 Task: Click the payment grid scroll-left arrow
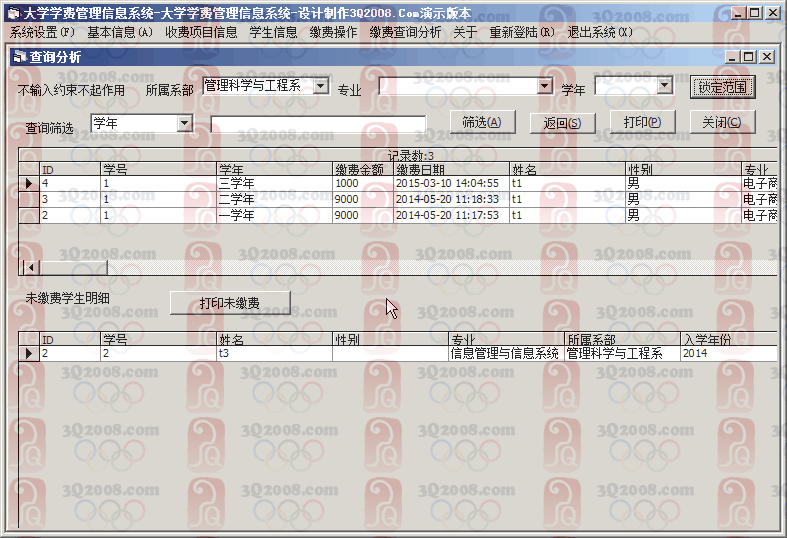30,267
